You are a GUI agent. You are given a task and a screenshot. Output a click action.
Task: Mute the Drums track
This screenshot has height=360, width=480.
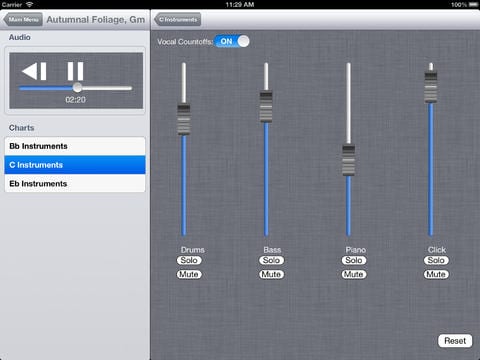pyautogui.click(x=189, y=274)
